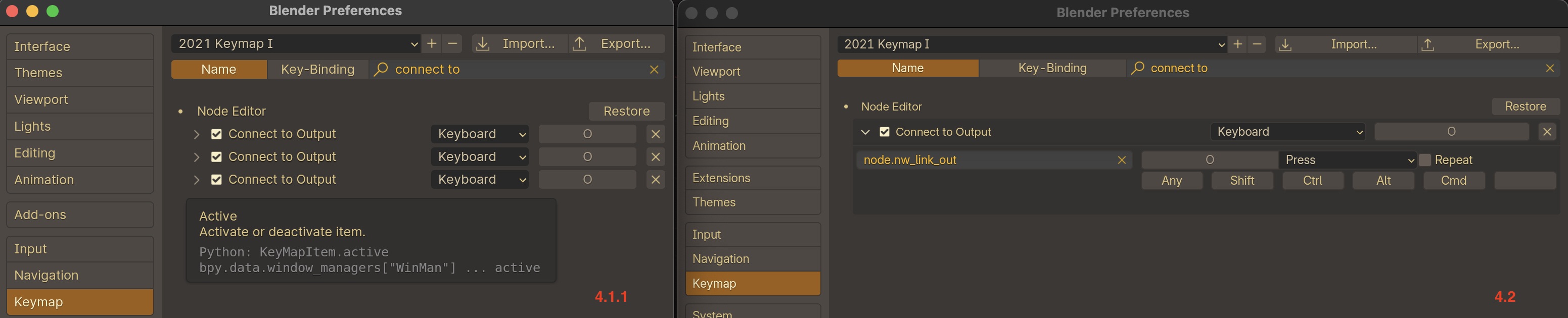The width and height of the screenshot is (1568, 318).
Task: Clear the search field in right 4.2 window
Action: 1550,69
